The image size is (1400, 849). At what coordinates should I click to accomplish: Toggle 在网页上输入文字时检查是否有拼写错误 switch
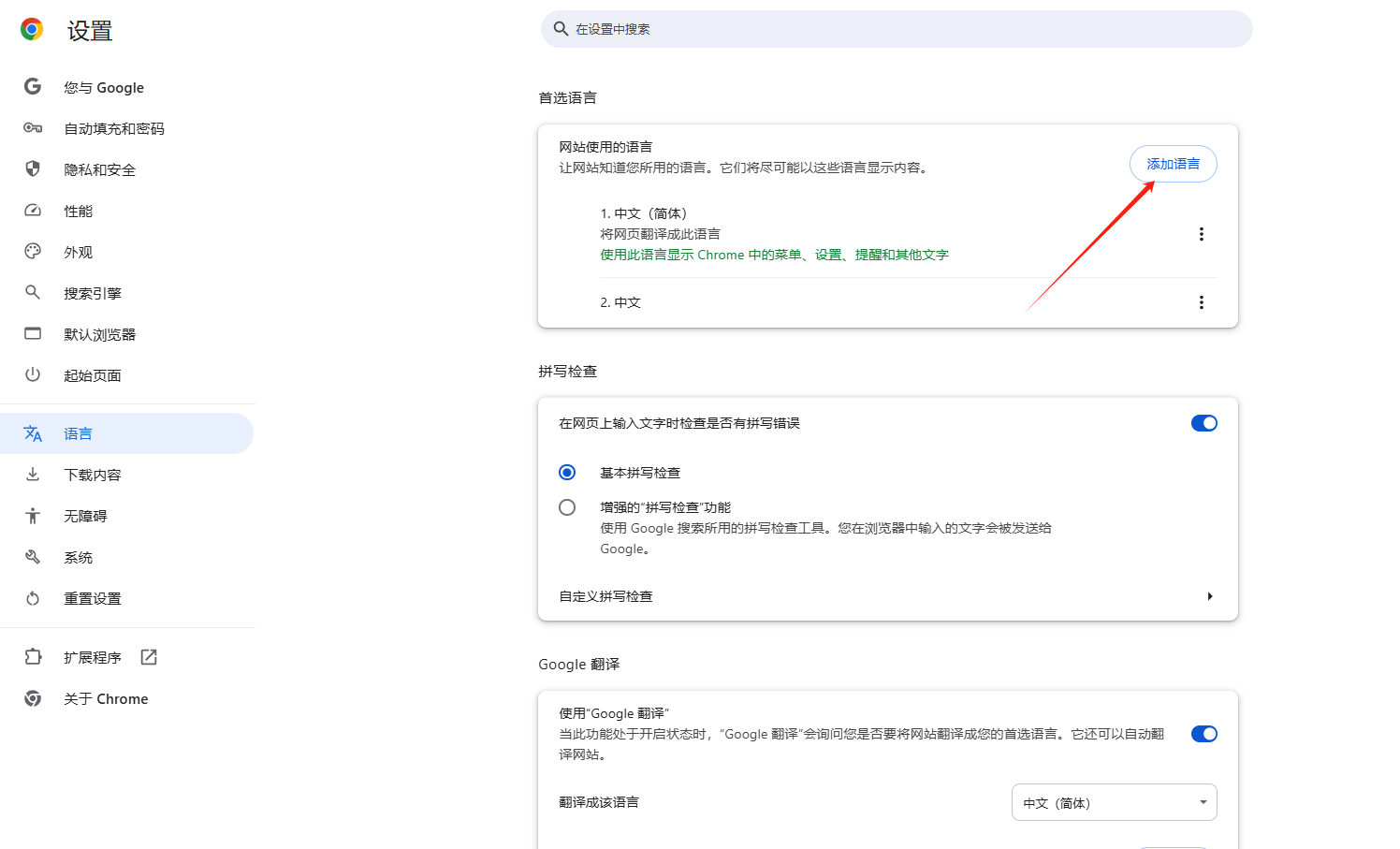[x=1204, y=423]
